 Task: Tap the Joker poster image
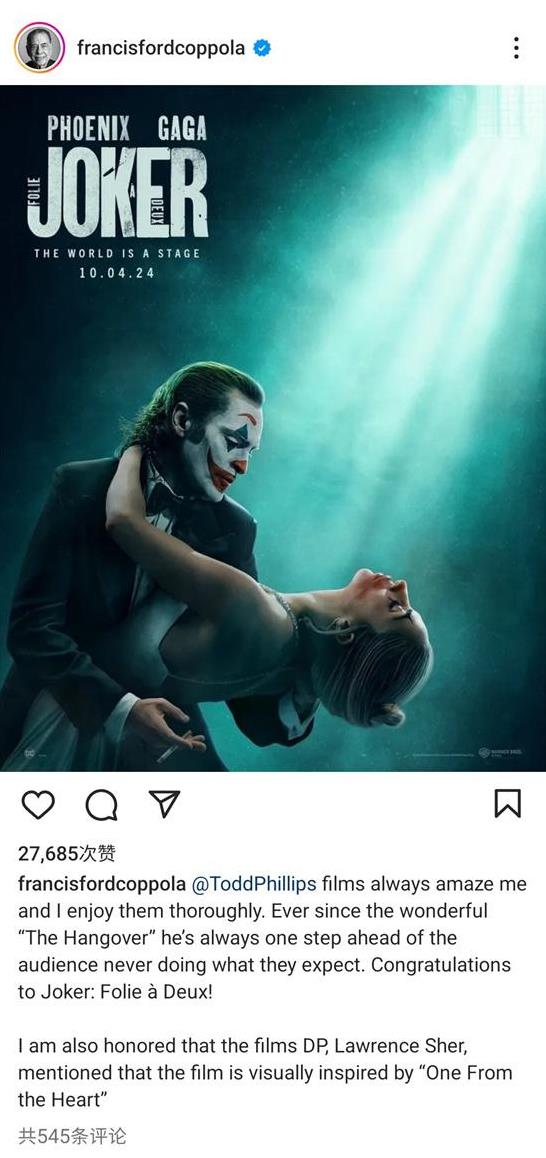coord(273,428)
